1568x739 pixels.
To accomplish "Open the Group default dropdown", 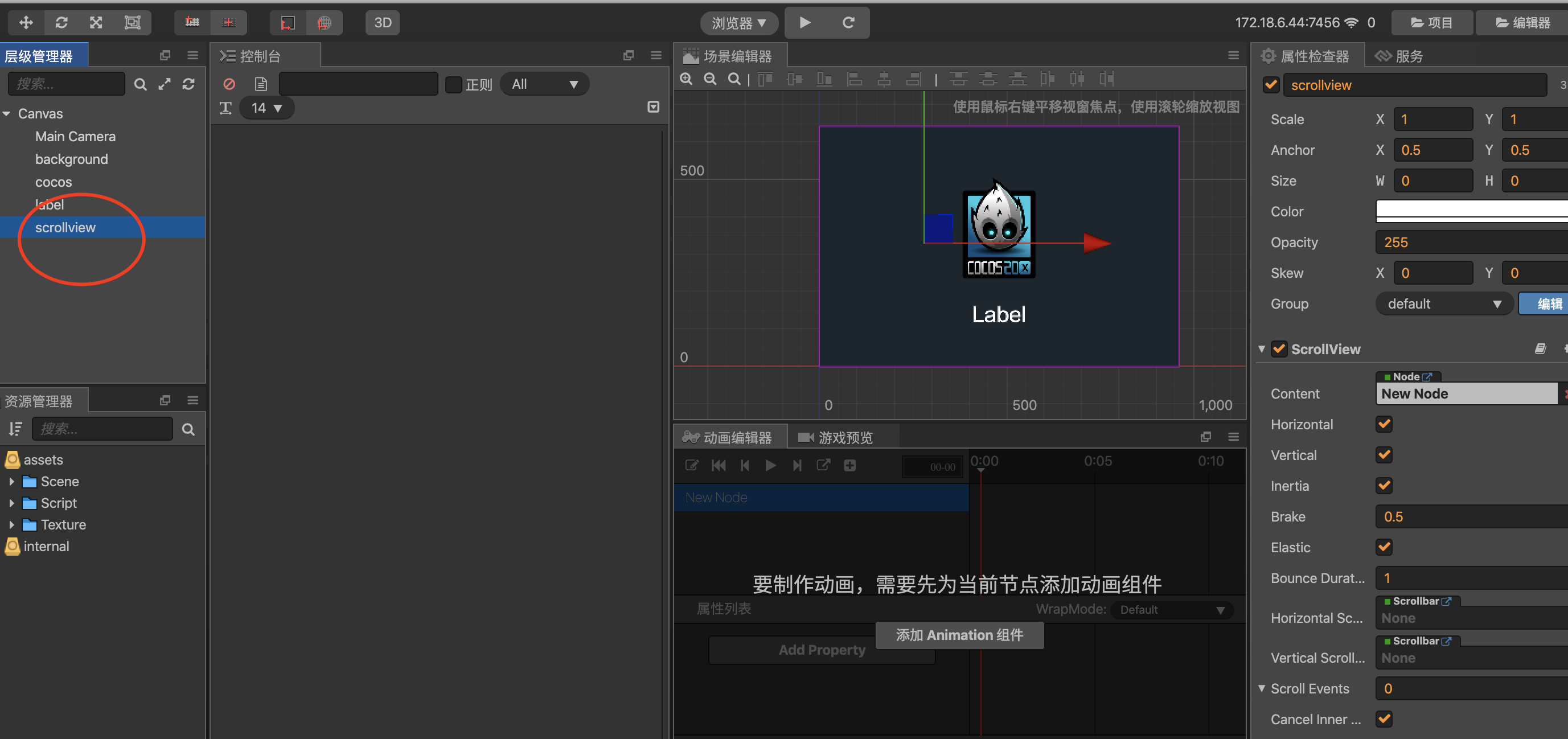I will click(x=1443, y=304).
